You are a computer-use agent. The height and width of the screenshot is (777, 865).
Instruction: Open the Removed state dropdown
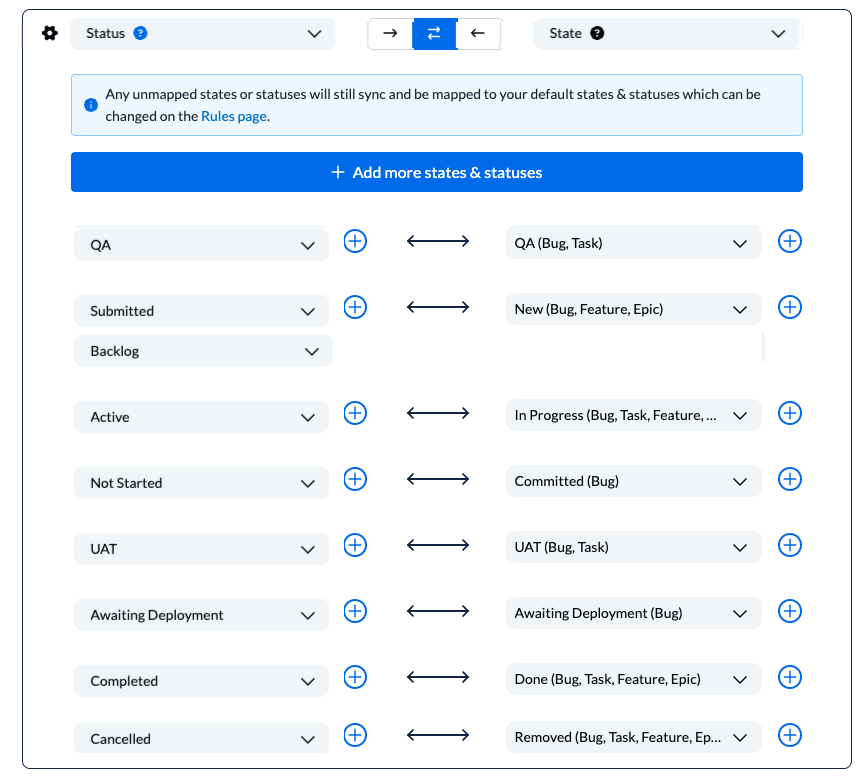tap(633, 737)
